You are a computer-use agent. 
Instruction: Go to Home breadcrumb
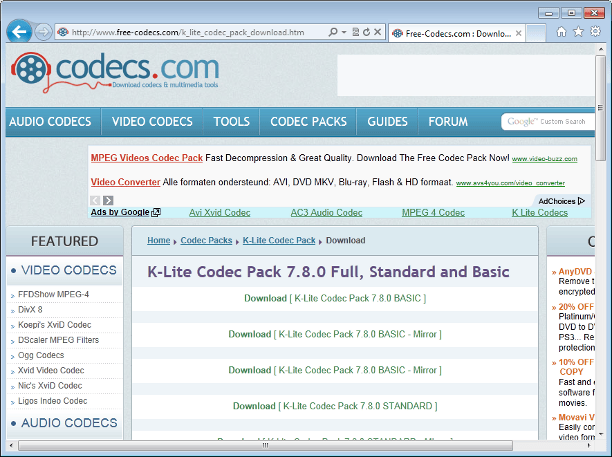pos(158,240)
